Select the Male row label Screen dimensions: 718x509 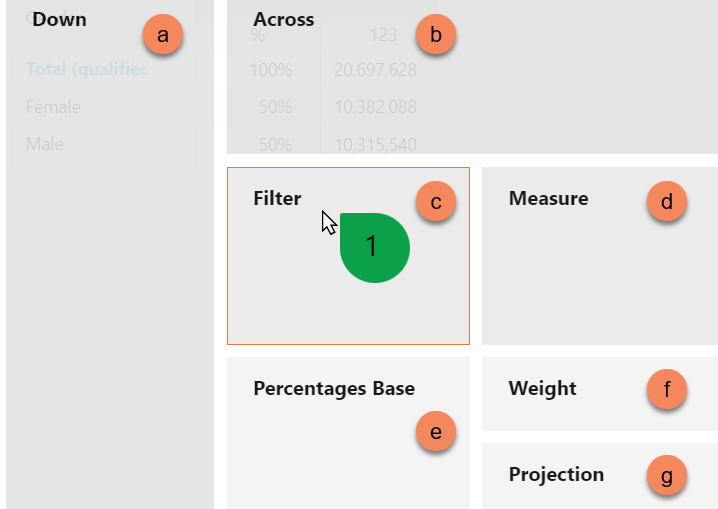pos(44,144)
